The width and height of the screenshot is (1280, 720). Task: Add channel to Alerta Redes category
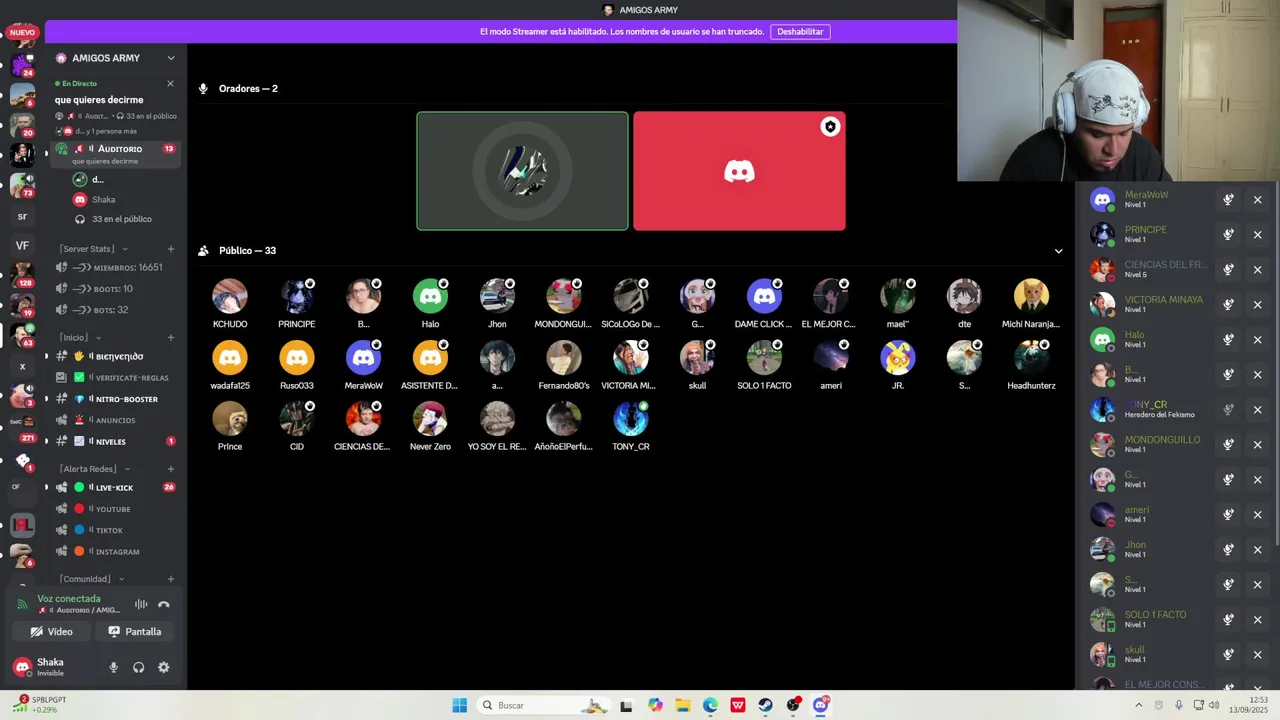point(171,469)
